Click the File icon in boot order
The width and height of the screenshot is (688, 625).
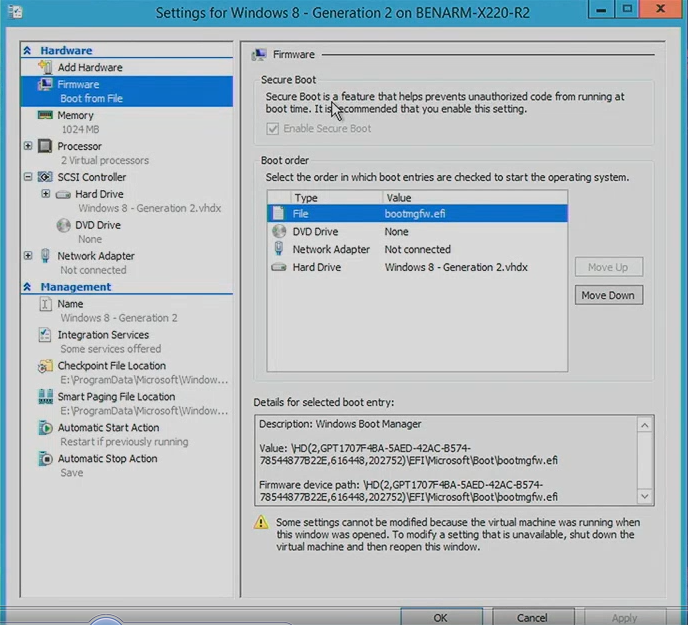278,213
